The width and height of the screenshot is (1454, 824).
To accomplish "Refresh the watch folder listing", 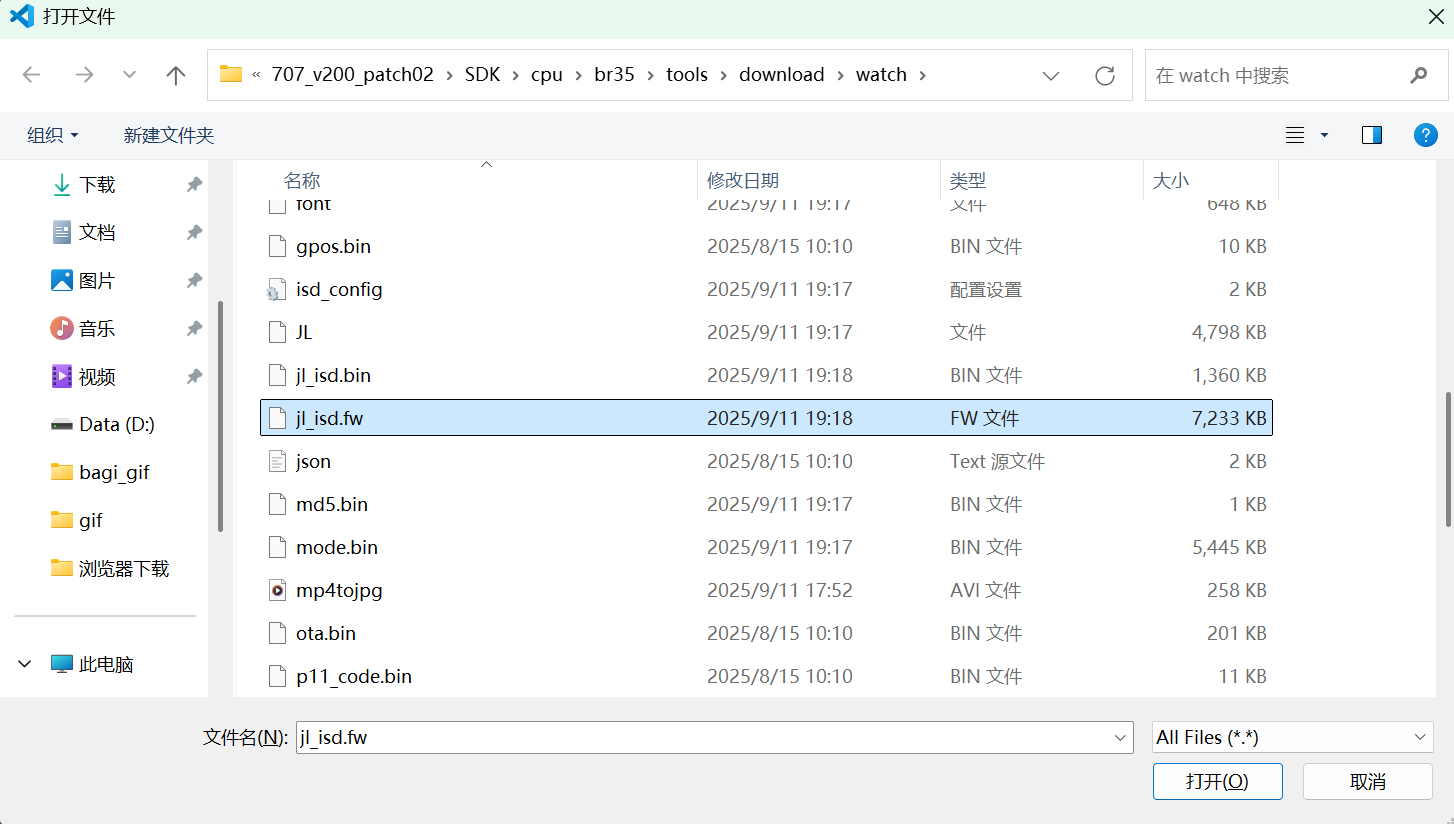I will coord(1105,75).
